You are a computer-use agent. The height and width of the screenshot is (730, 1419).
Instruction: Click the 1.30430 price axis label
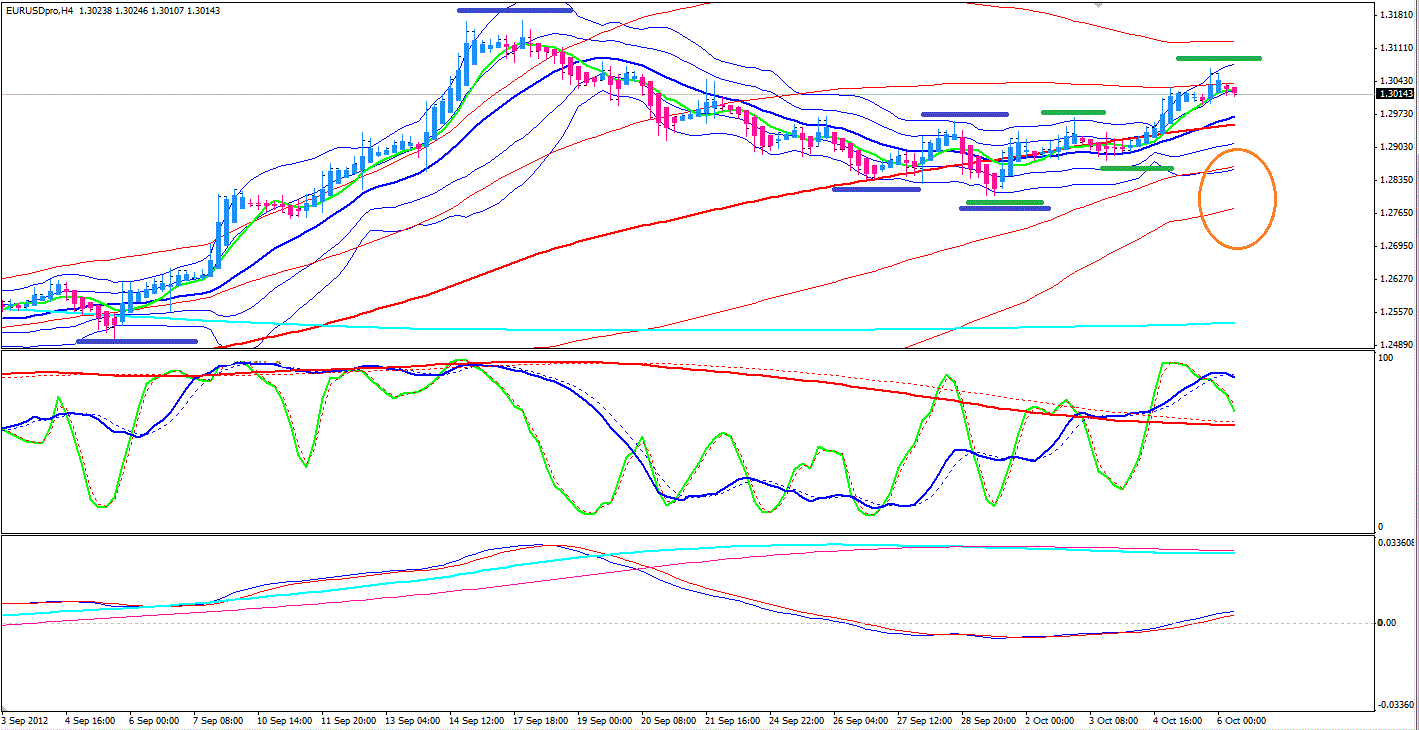pyautogui.click(x=1395, y=81)
